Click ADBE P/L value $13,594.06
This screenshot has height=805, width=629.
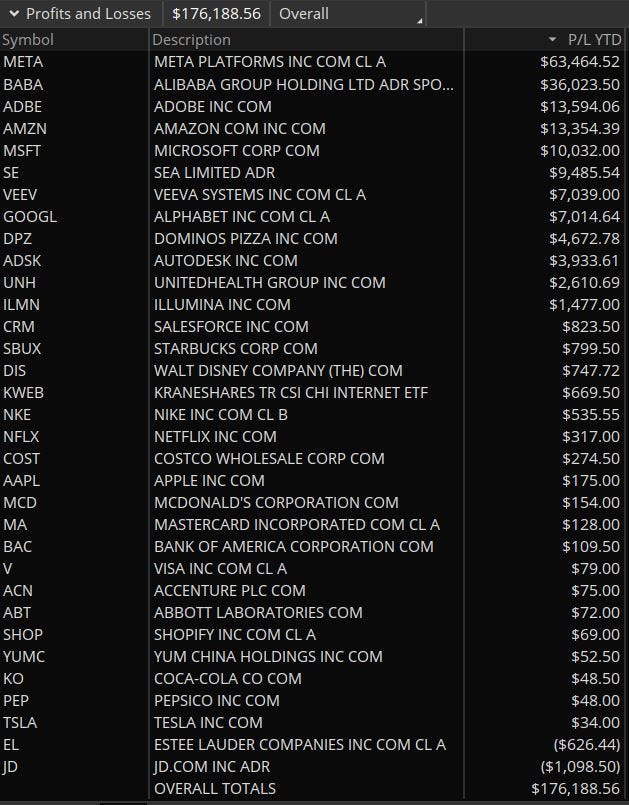click(580, 107)
